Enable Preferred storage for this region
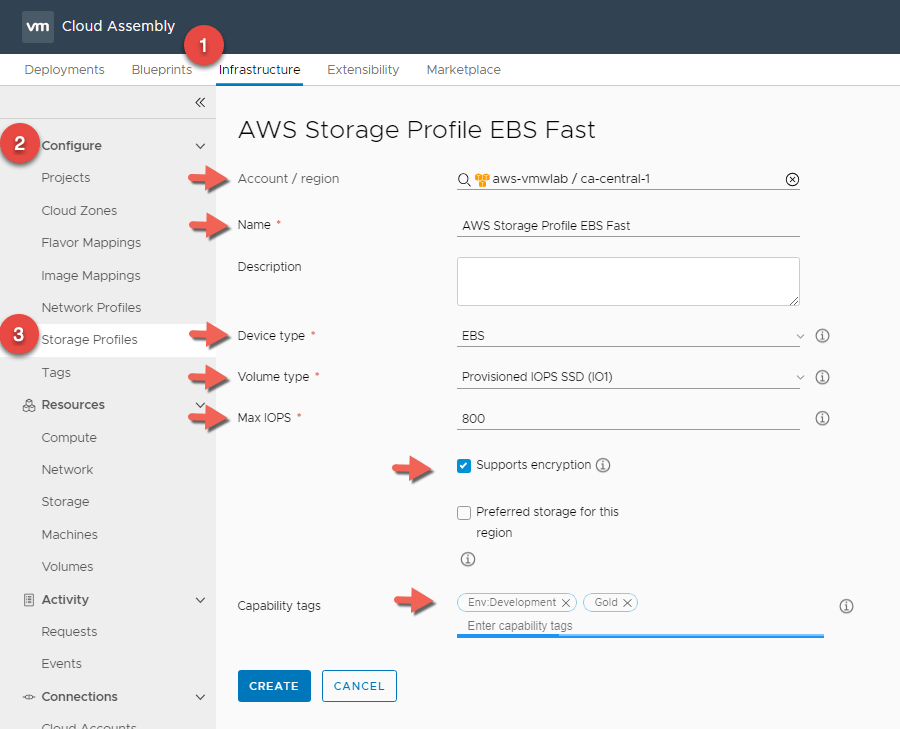Image resolution: width=900 pixels, height=729 pixels. point(464,513)
